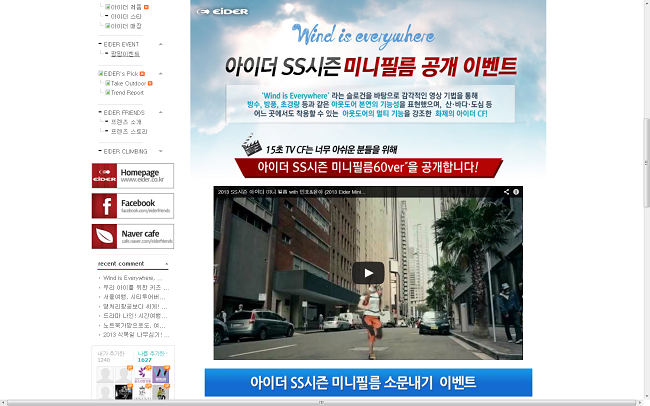Open comment '서울여행, 시티투어버...'
Image resolution: width=650 pixels, height=406 pixels.
pos(134,297)
